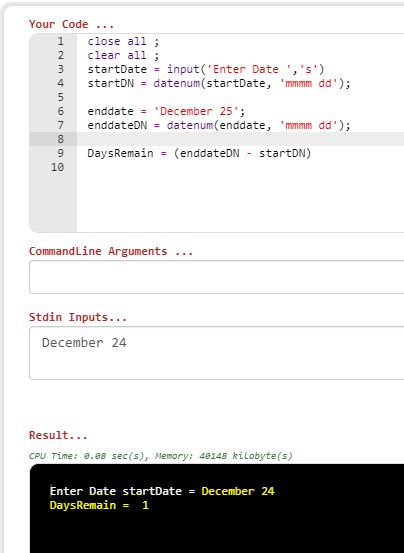Click line number 10 in the gutter
Image resolution: width=404 pixels, height=553 pixels.
[57, 167]
